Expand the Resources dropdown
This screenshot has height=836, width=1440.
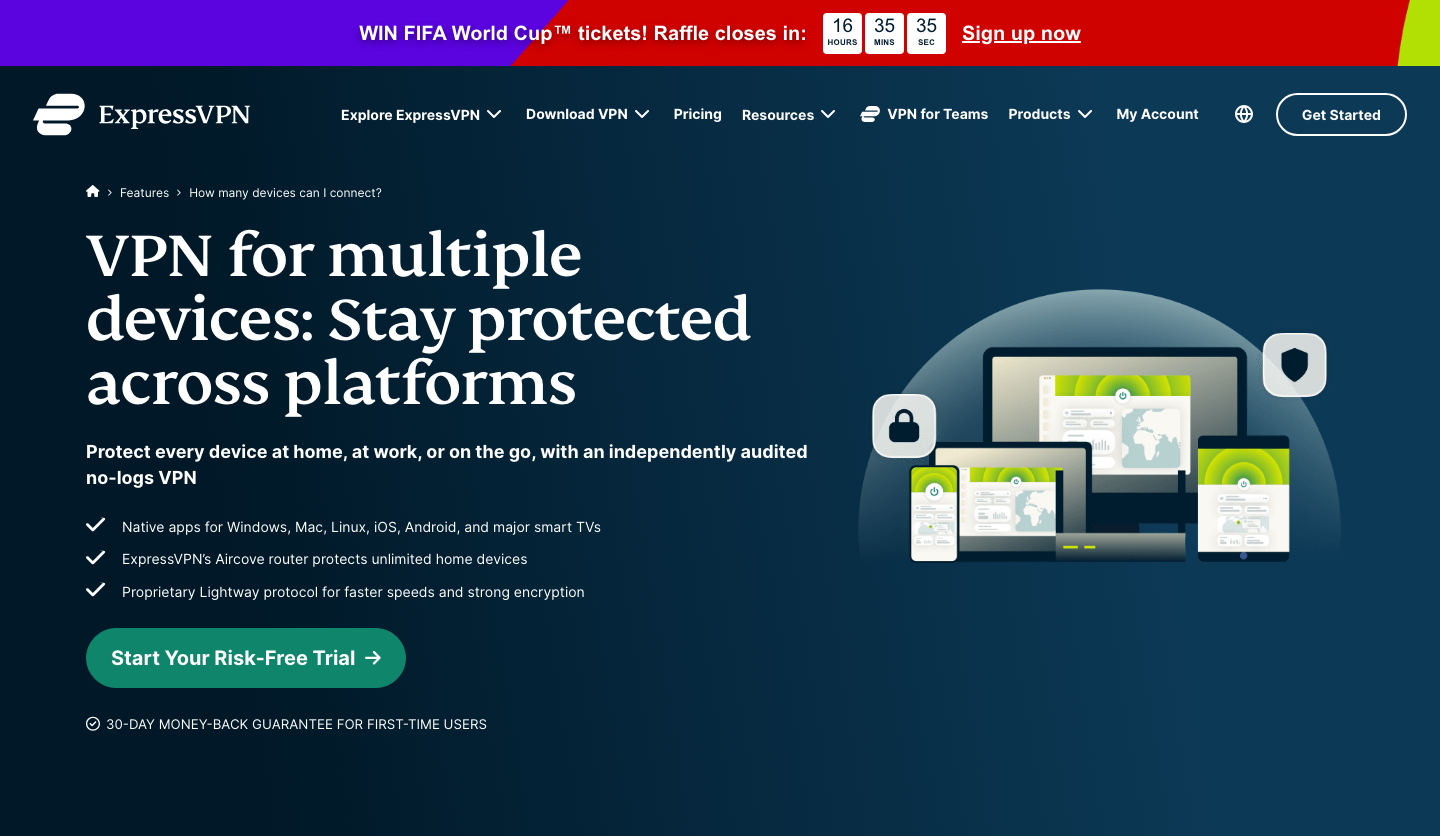pos(789,115)
